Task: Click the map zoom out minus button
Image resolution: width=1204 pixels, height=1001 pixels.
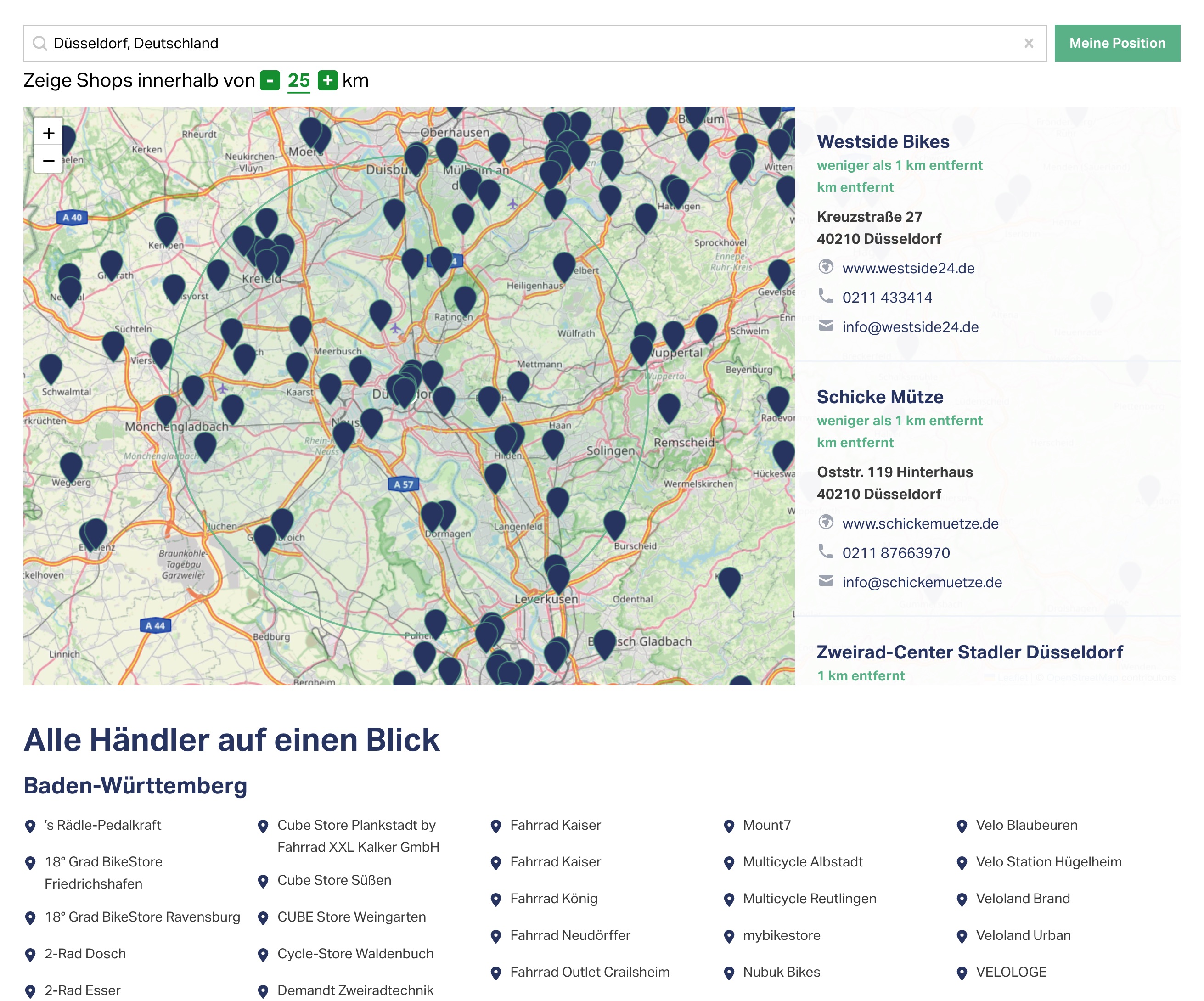Action: click(49, 161)
